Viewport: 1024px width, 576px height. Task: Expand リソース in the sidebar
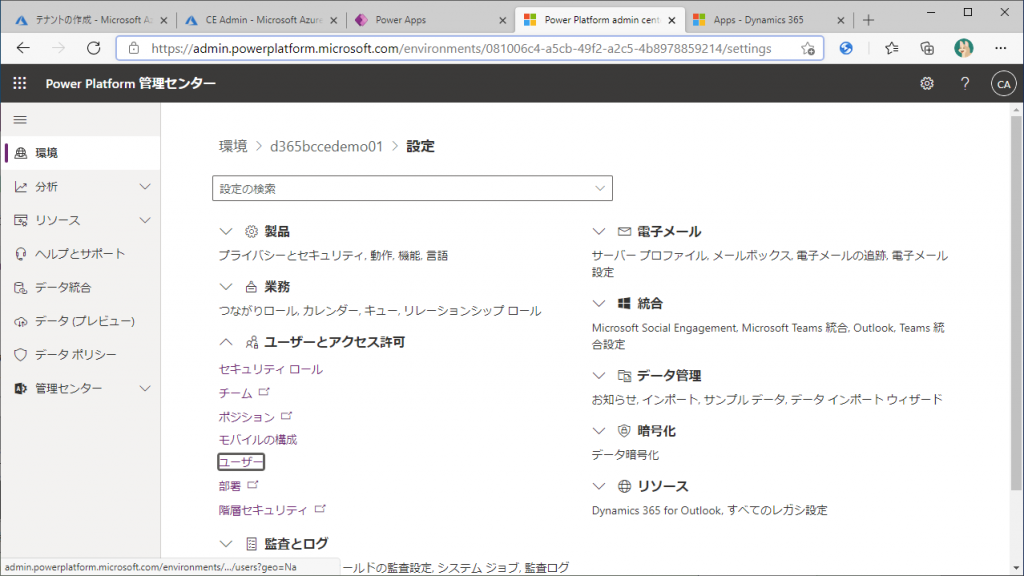(145, 220)
